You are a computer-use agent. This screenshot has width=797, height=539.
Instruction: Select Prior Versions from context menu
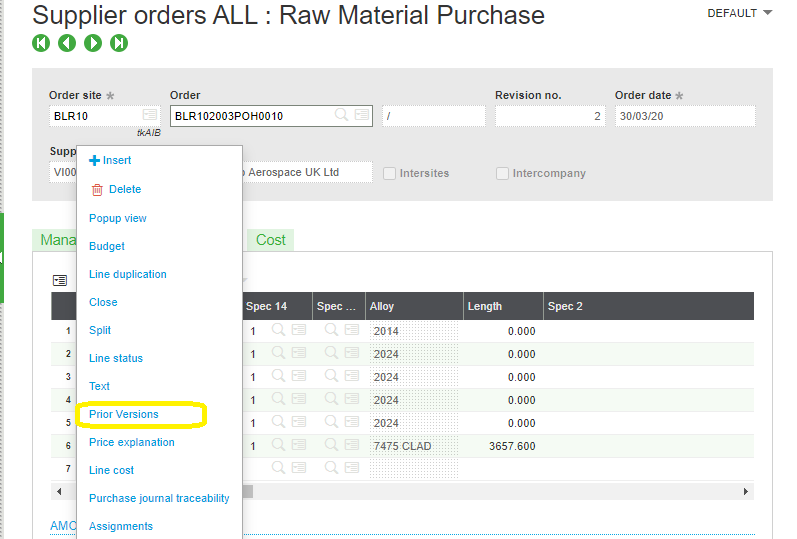click(x=123, y=414)
